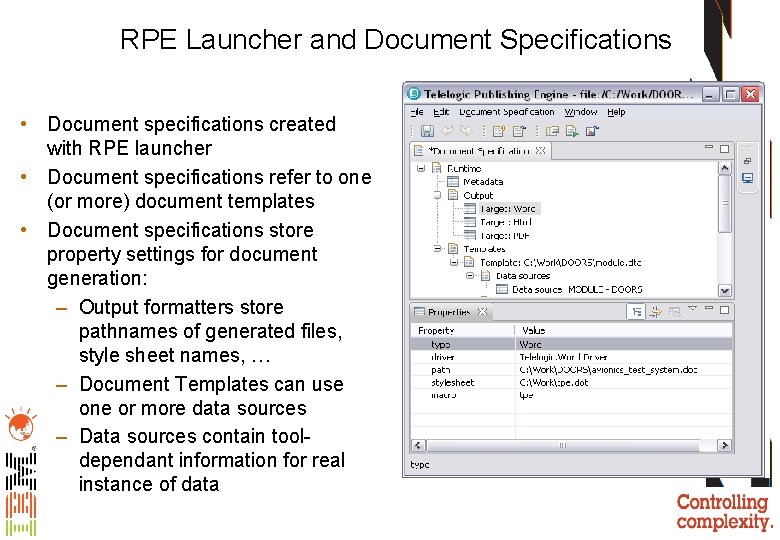Image resolution: width=780 pixels, height=540 pixels.
Task: Click the add template folder toolbar icon
Action: tap(552, 131)
